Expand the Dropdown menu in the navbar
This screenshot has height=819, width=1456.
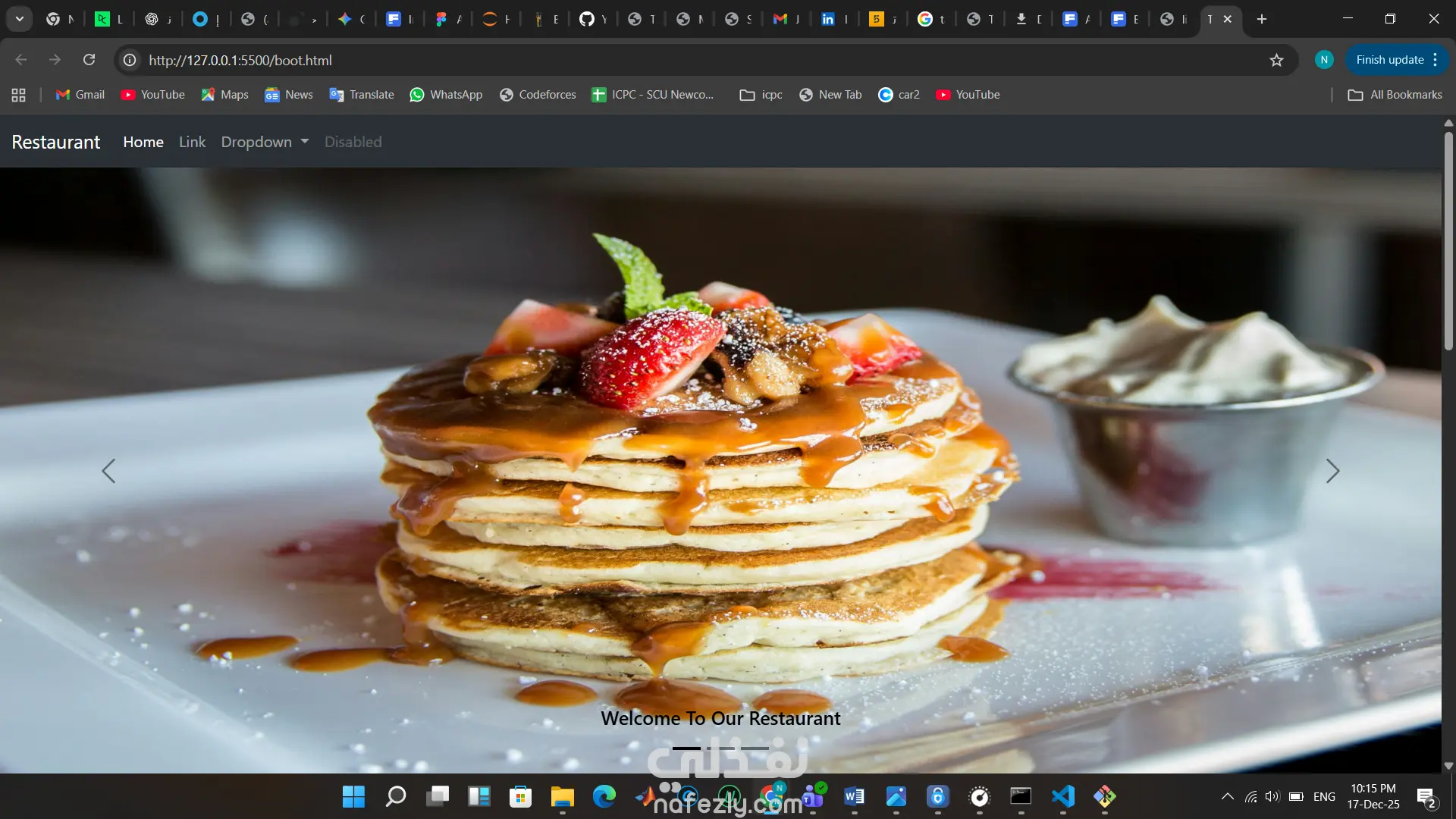pyautogui.click(x=265, y=142)
